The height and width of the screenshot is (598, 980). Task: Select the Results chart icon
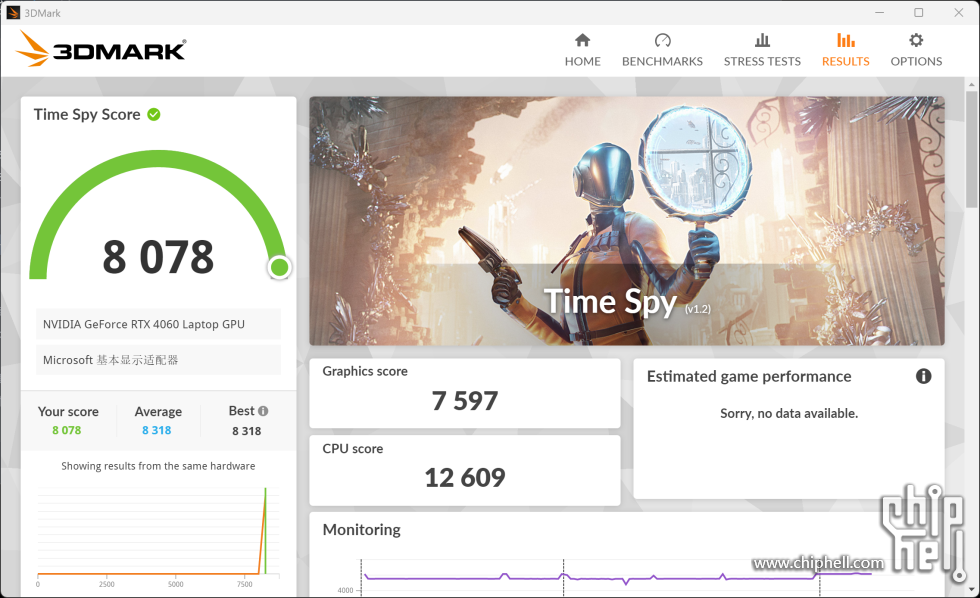[x=845, y=40]
